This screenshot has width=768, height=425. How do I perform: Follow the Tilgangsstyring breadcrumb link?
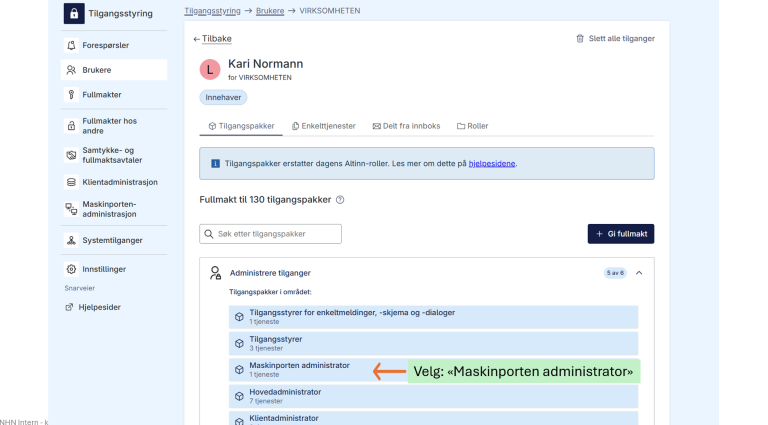(x=213, y=11)
